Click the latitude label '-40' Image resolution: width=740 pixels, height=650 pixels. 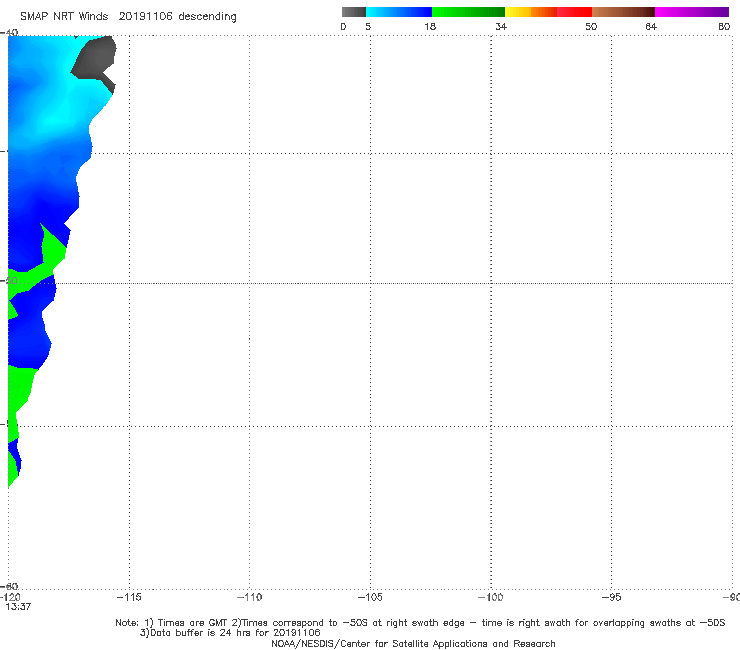(9, 32)
